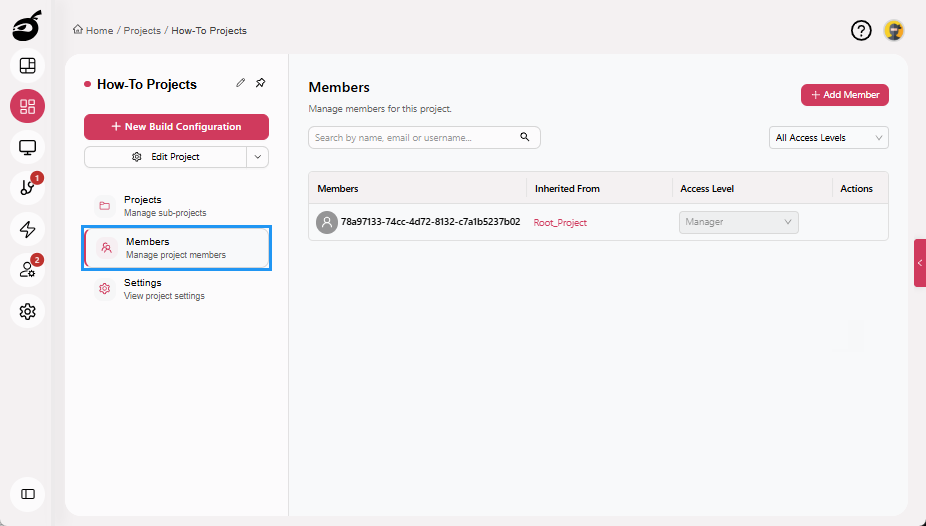Image resolution: width=926 pixels, height=526 pixels.
Task: Click the app logo icon in the top-left sidebar
Action: coord(27,27)
